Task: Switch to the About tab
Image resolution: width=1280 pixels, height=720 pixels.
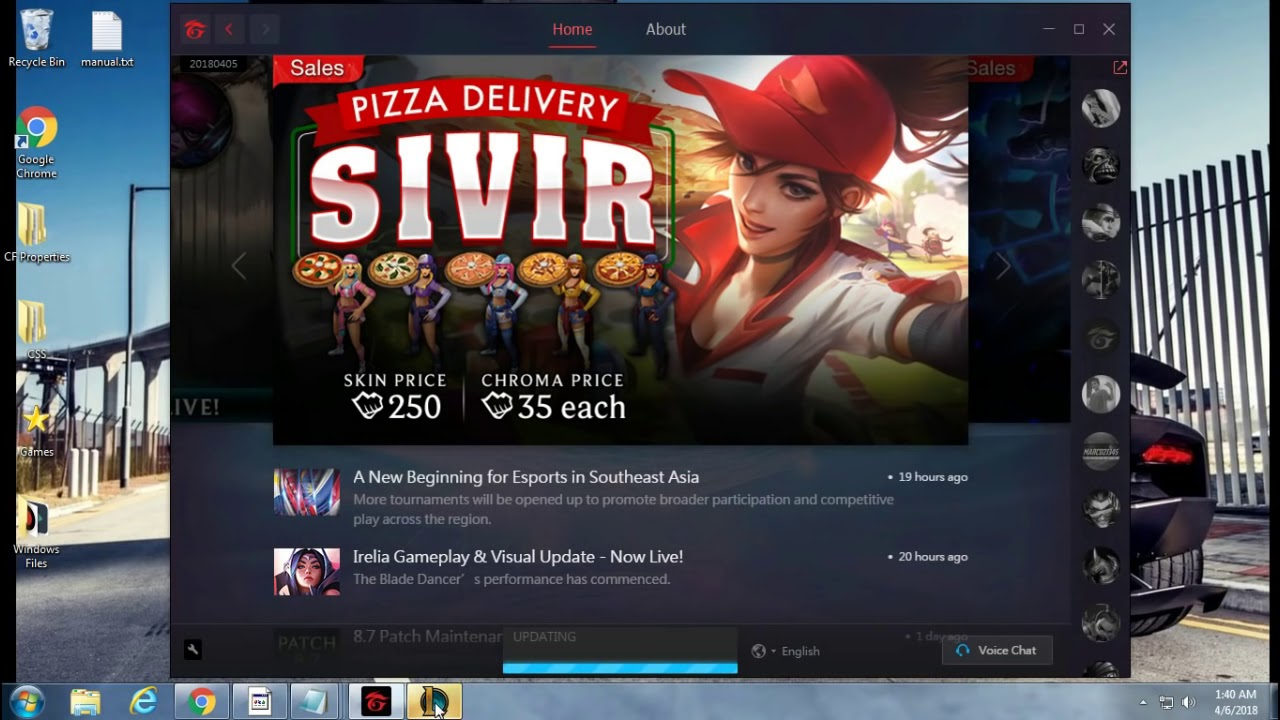Action: pos(666,30)
